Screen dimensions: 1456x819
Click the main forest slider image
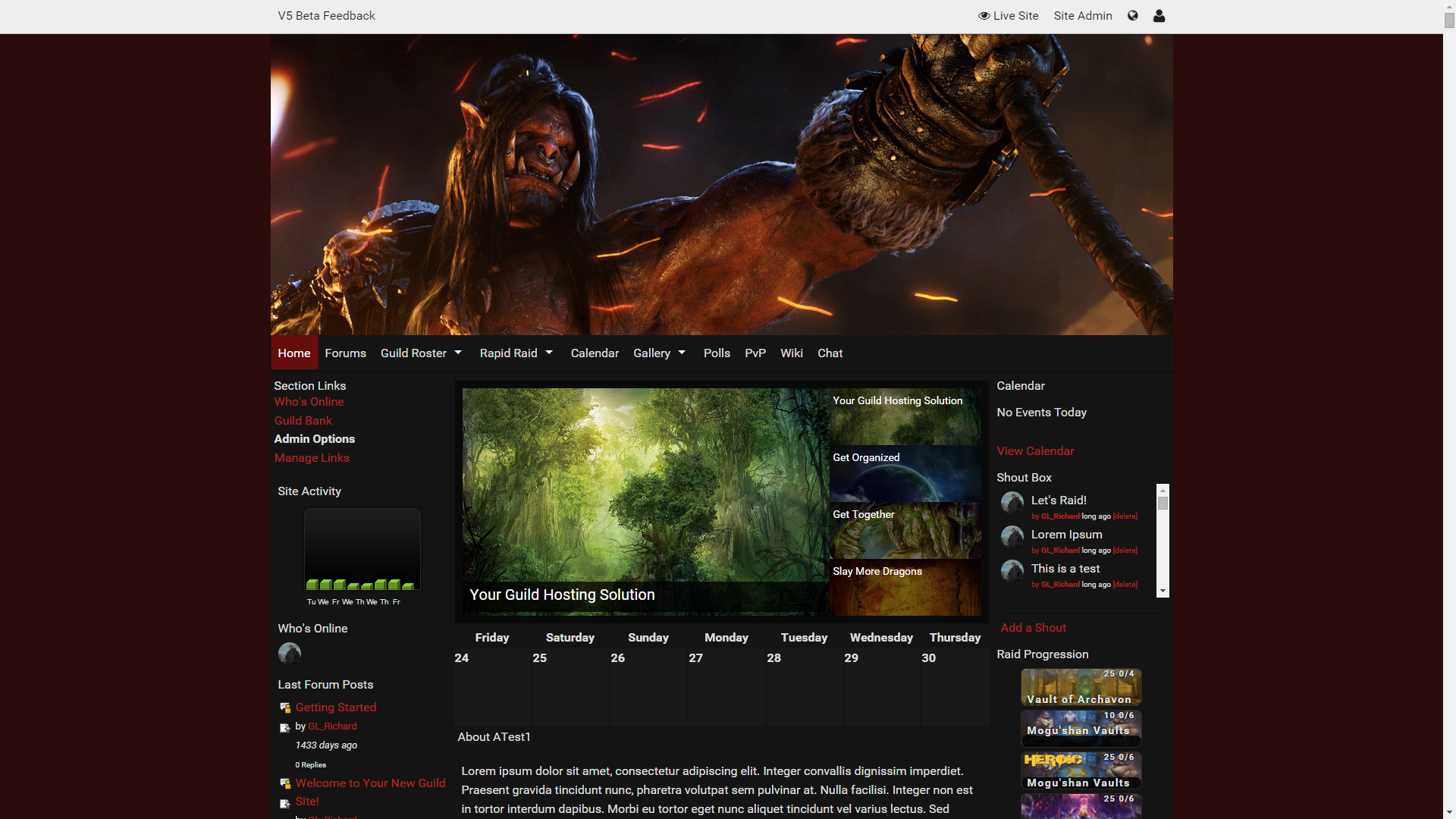point(645,501)
